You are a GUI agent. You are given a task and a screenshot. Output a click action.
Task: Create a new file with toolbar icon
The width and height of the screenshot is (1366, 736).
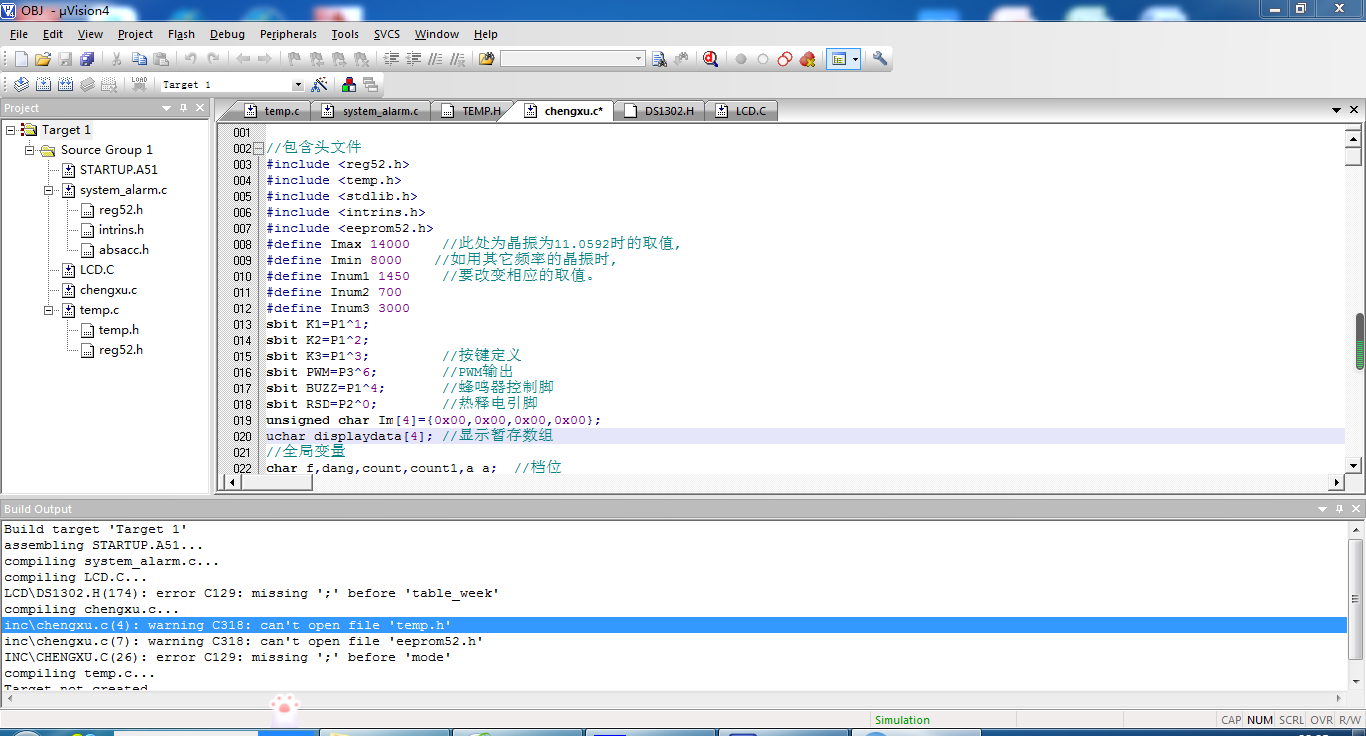coord(21,59)
